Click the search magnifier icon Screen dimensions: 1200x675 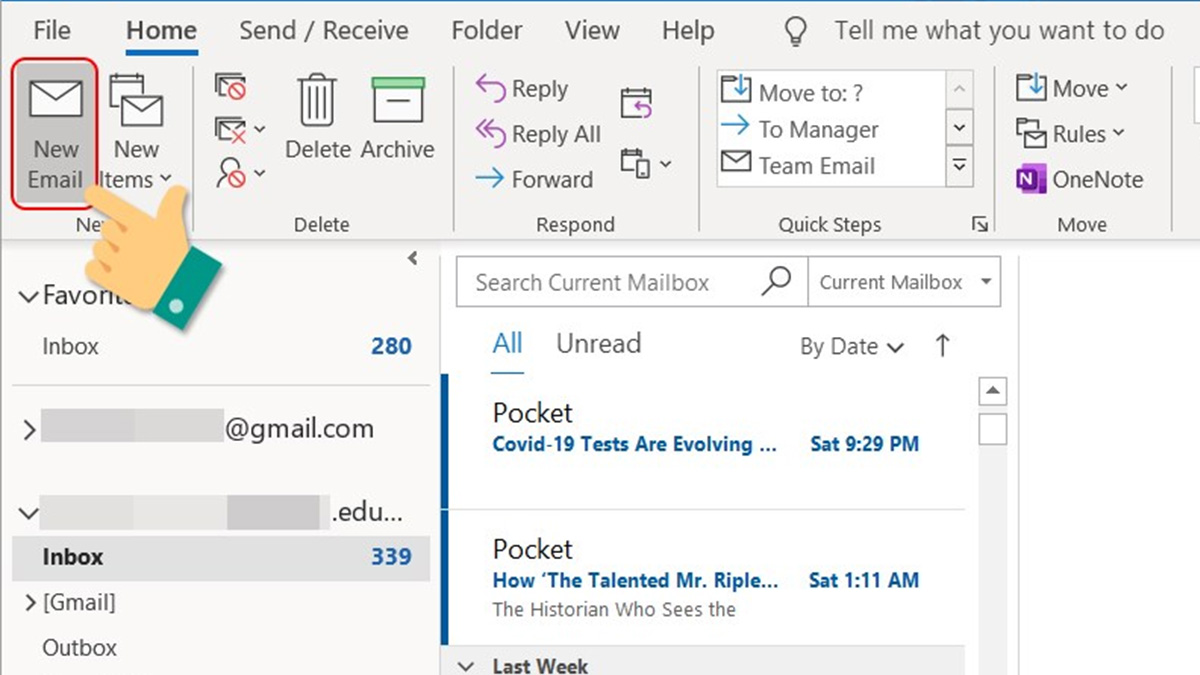click(x=777, y=281)
